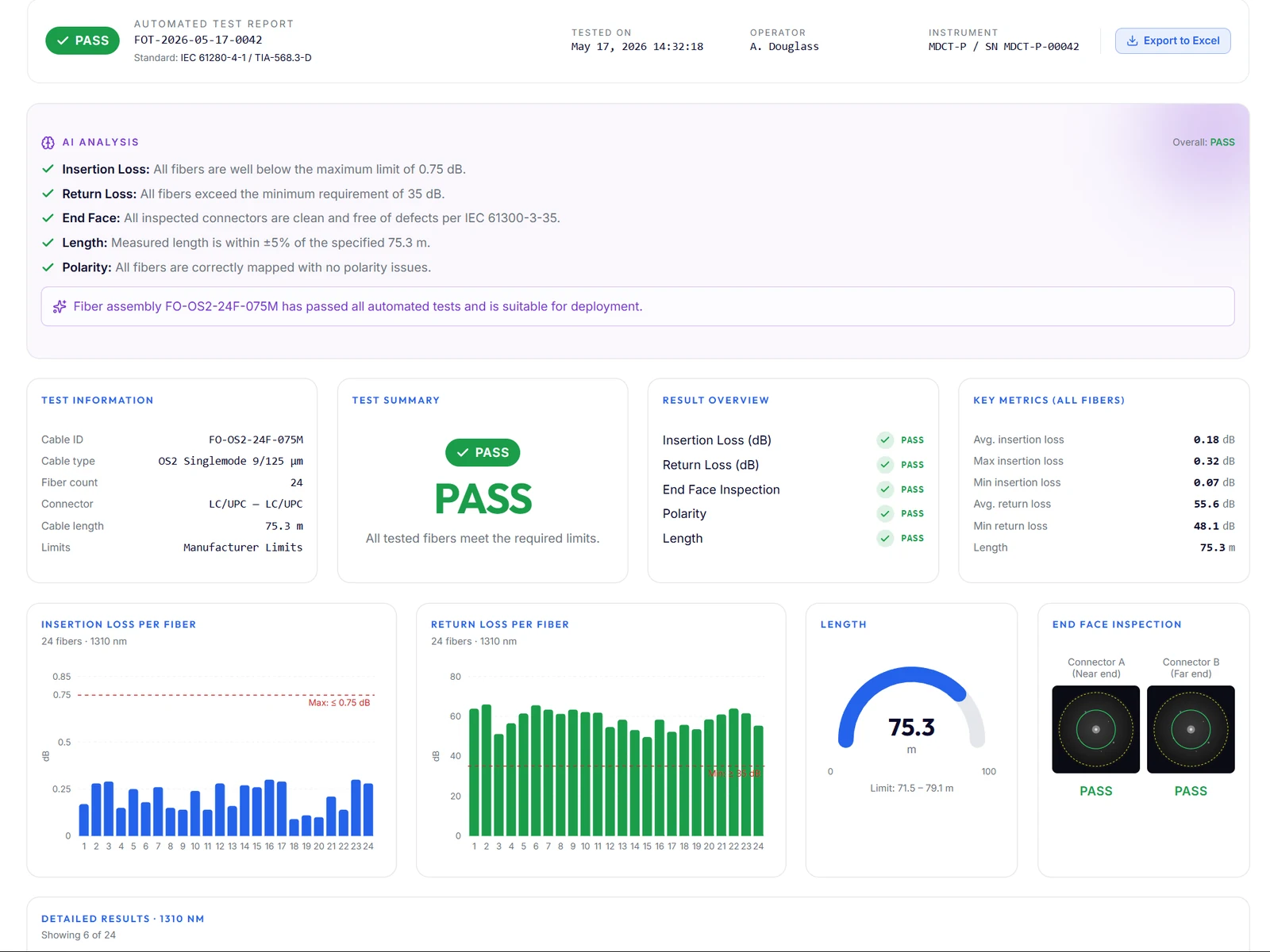Image resolution: width=1270 pixels, height=952 pixels.
Task: Click Limit: 71.5 – 79.1 m text
Action: click(x=911, y=788)
